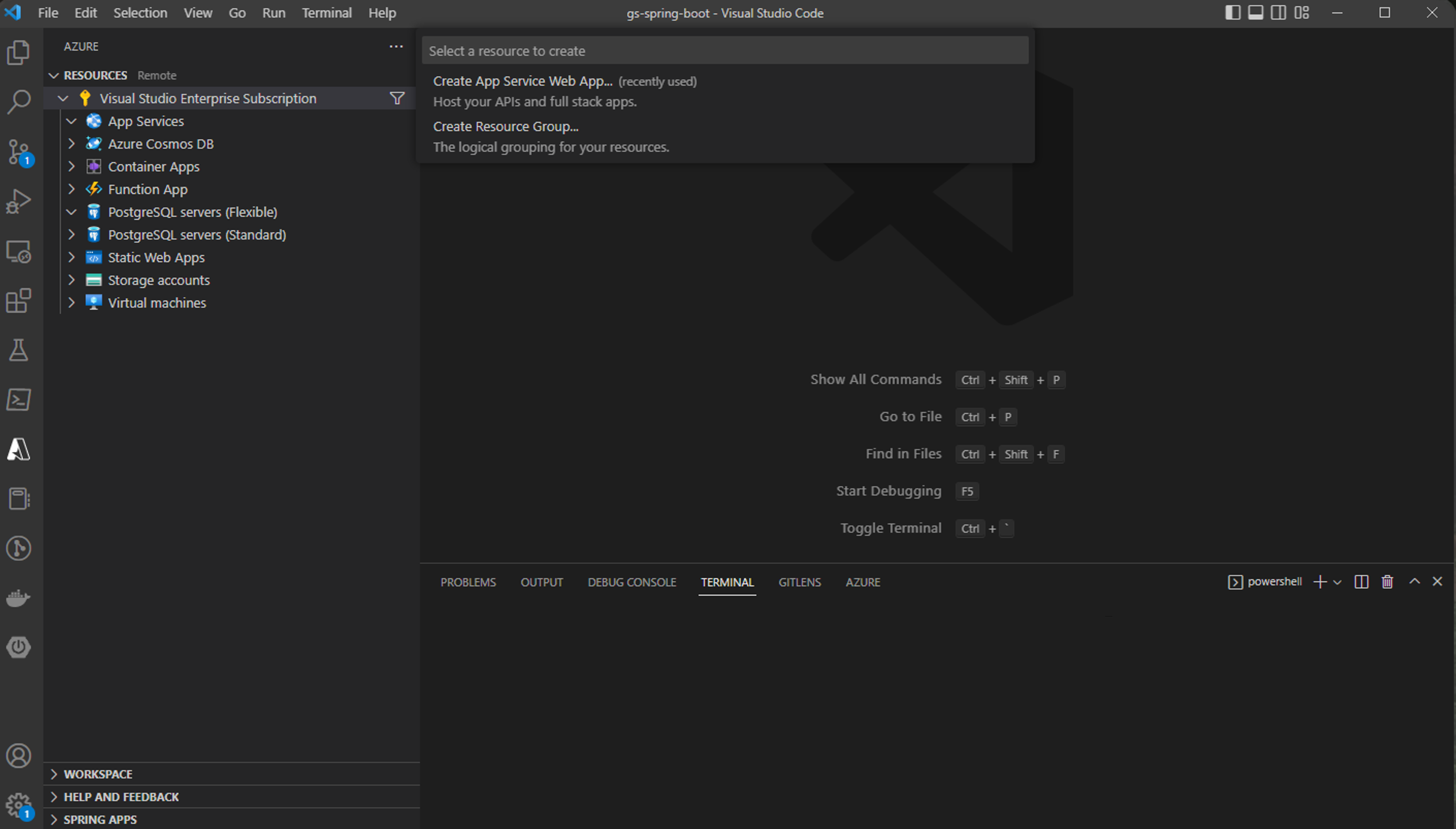Expand the Virtual machines node
1456x829 pixels.
pos(72,303)
